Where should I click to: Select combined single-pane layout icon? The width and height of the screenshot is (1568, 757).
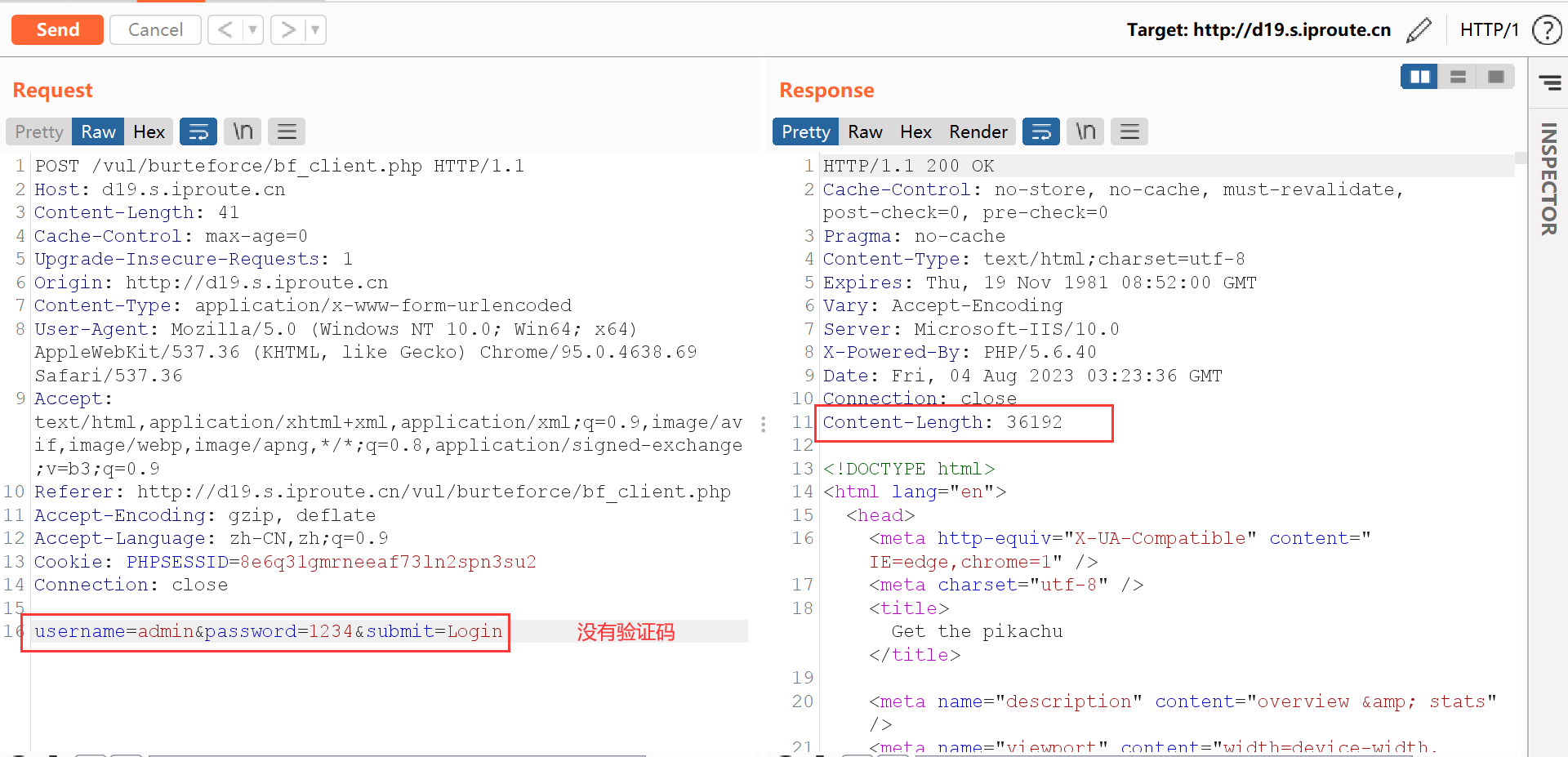click(1496, 77)
